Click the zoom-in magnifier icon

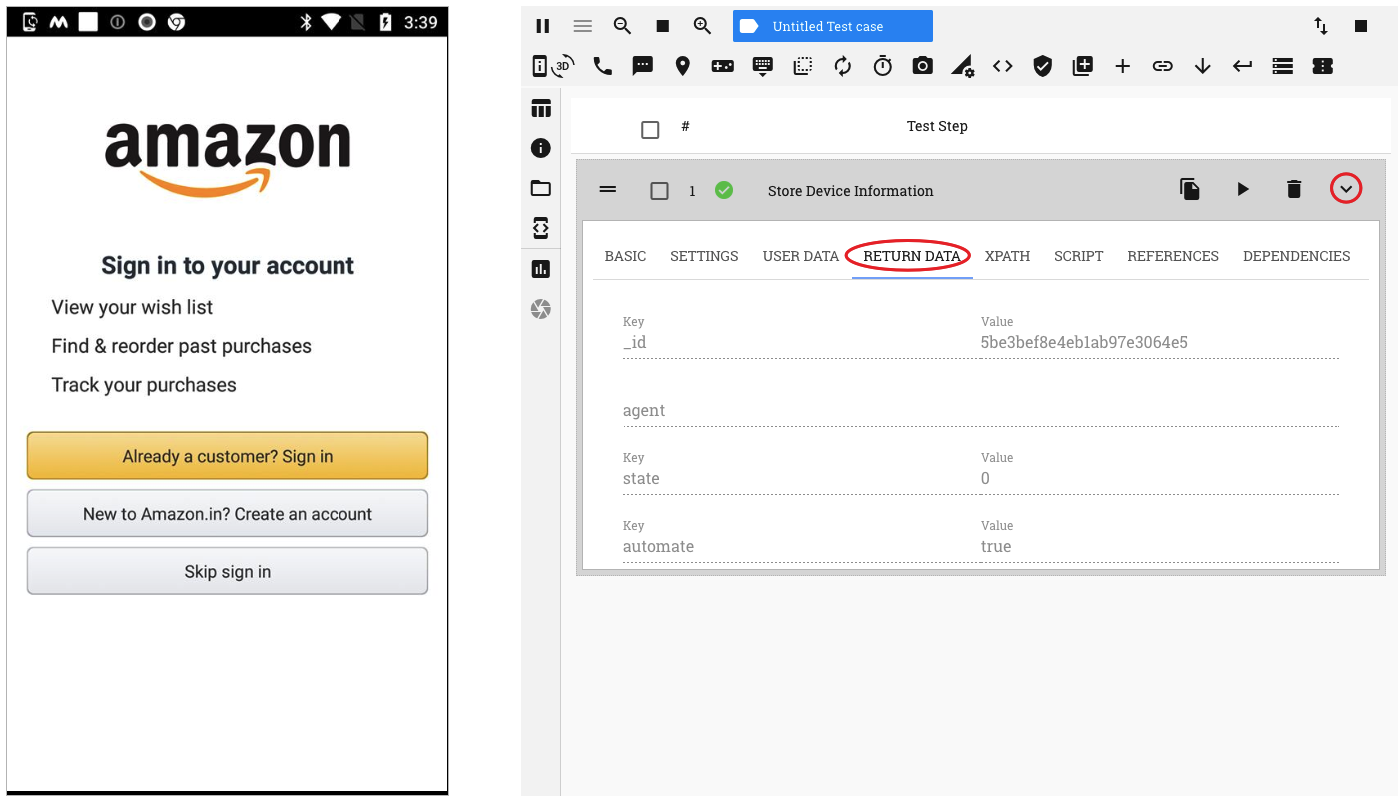702,26
